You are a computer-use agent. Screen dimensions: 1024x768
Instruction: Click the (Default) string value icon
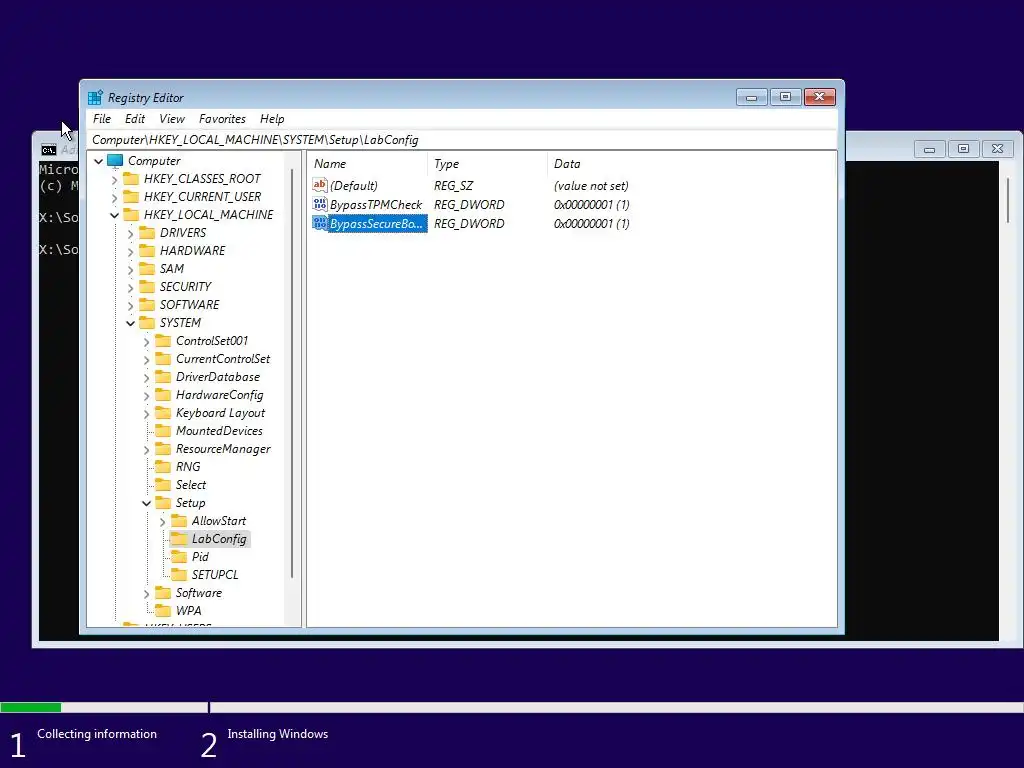coord(319,185)
